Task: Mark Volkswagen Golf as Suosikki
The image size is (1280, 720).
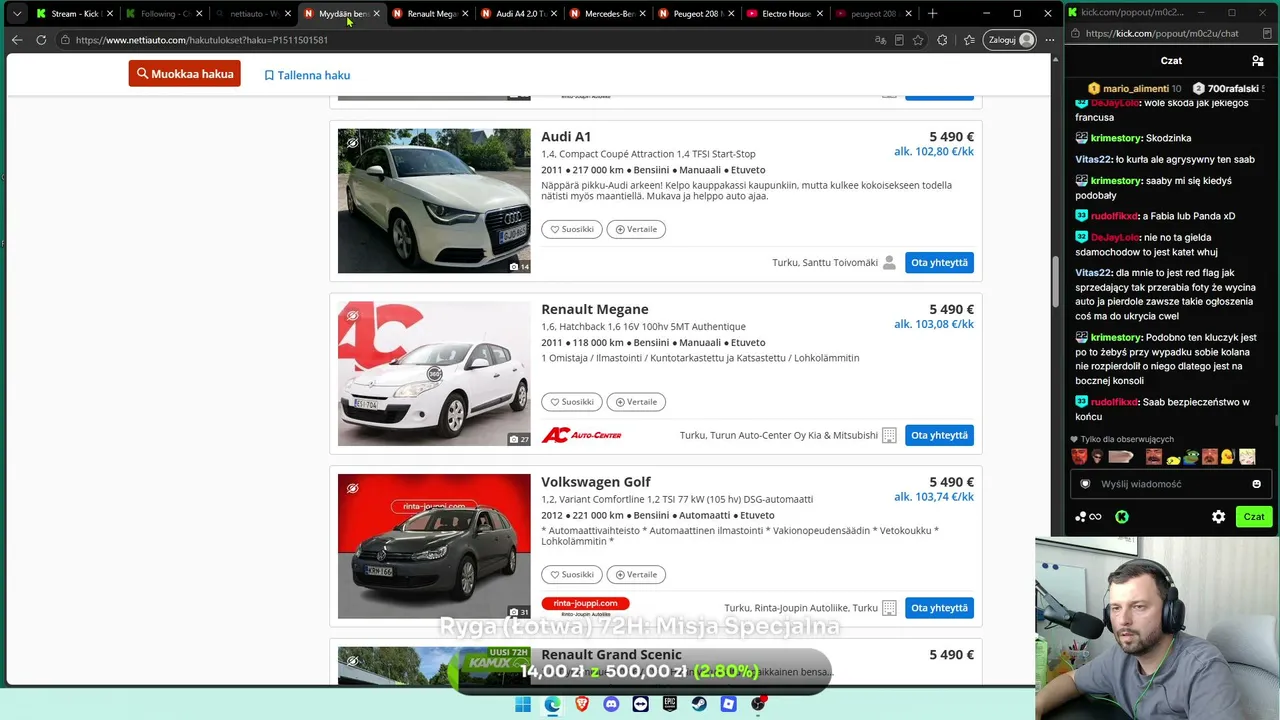Action: [x=572, y=575]
